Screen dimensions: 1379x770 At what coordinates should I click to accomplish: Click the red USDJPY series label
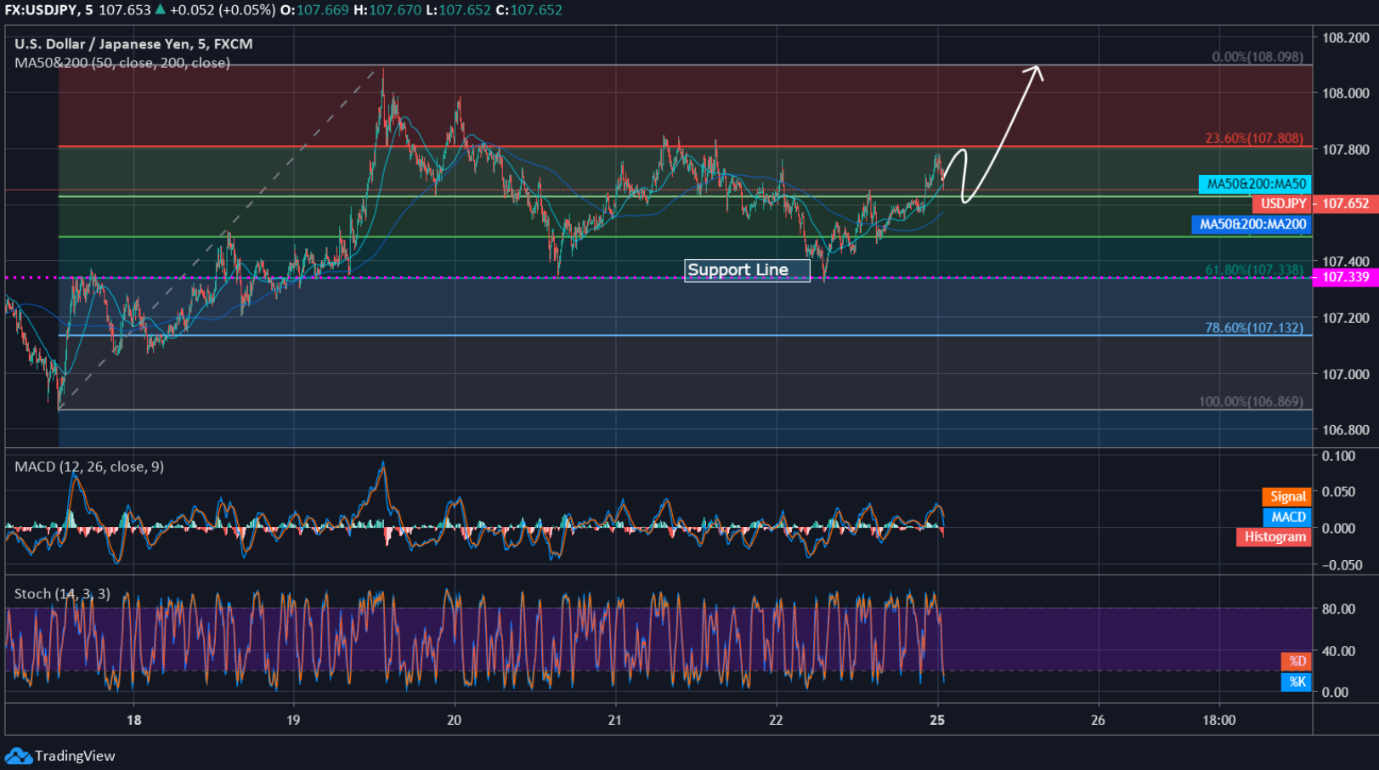click(1282, 204)
